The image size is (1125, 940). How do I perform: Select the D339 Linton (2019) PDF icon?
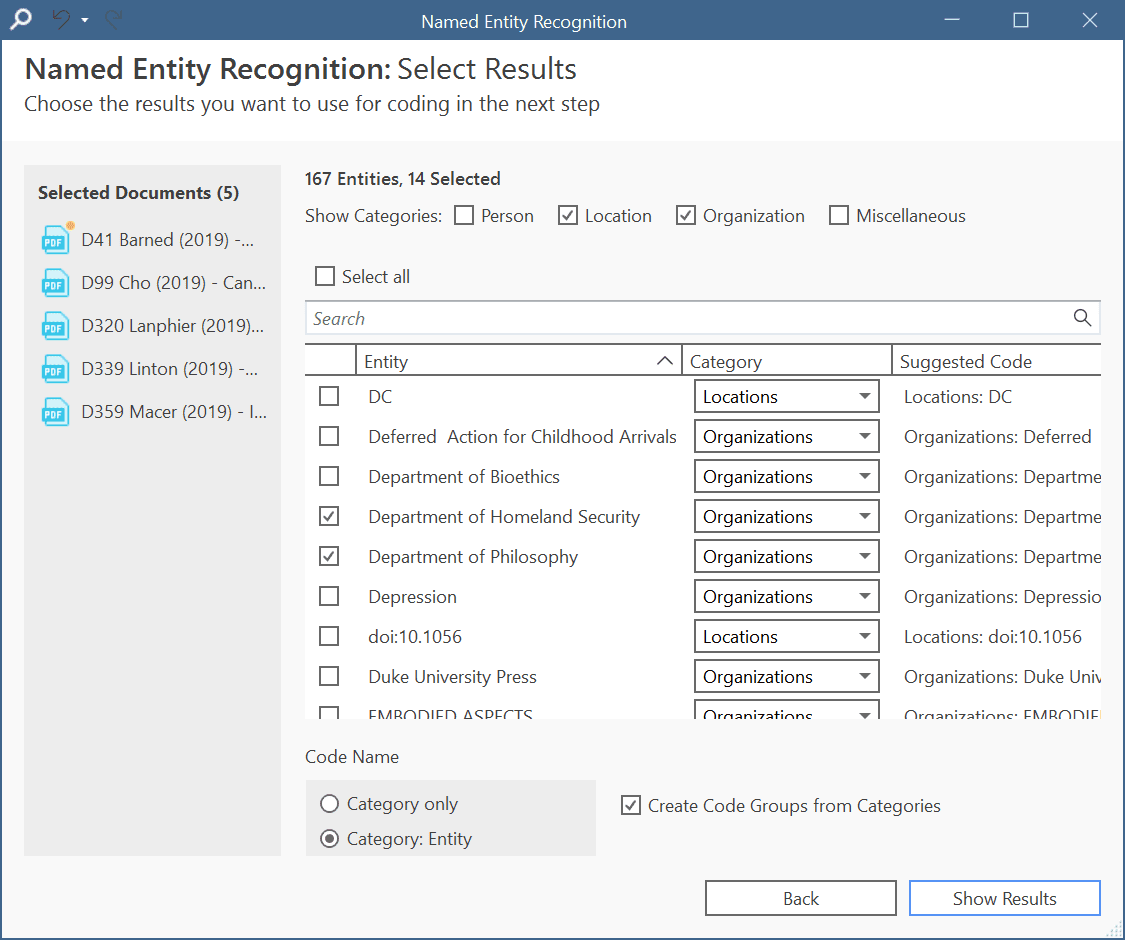point(55,369)
